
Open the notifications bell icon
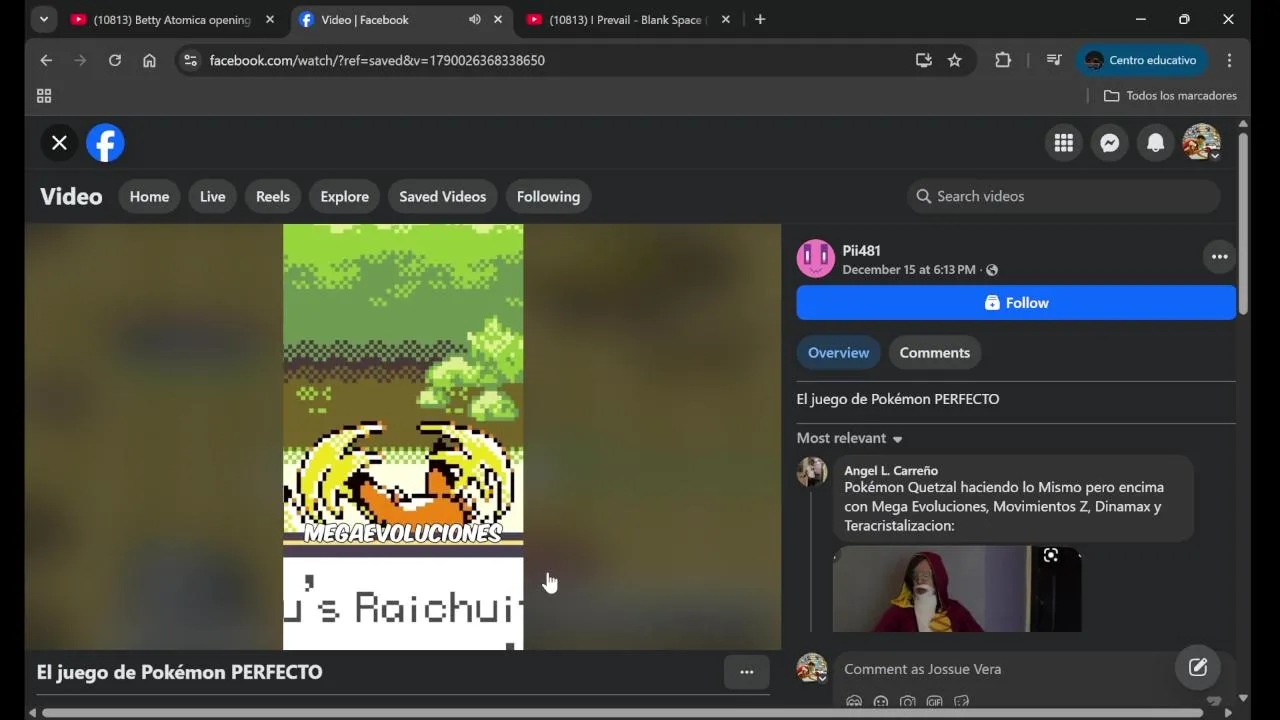[x=1156, y=143]
